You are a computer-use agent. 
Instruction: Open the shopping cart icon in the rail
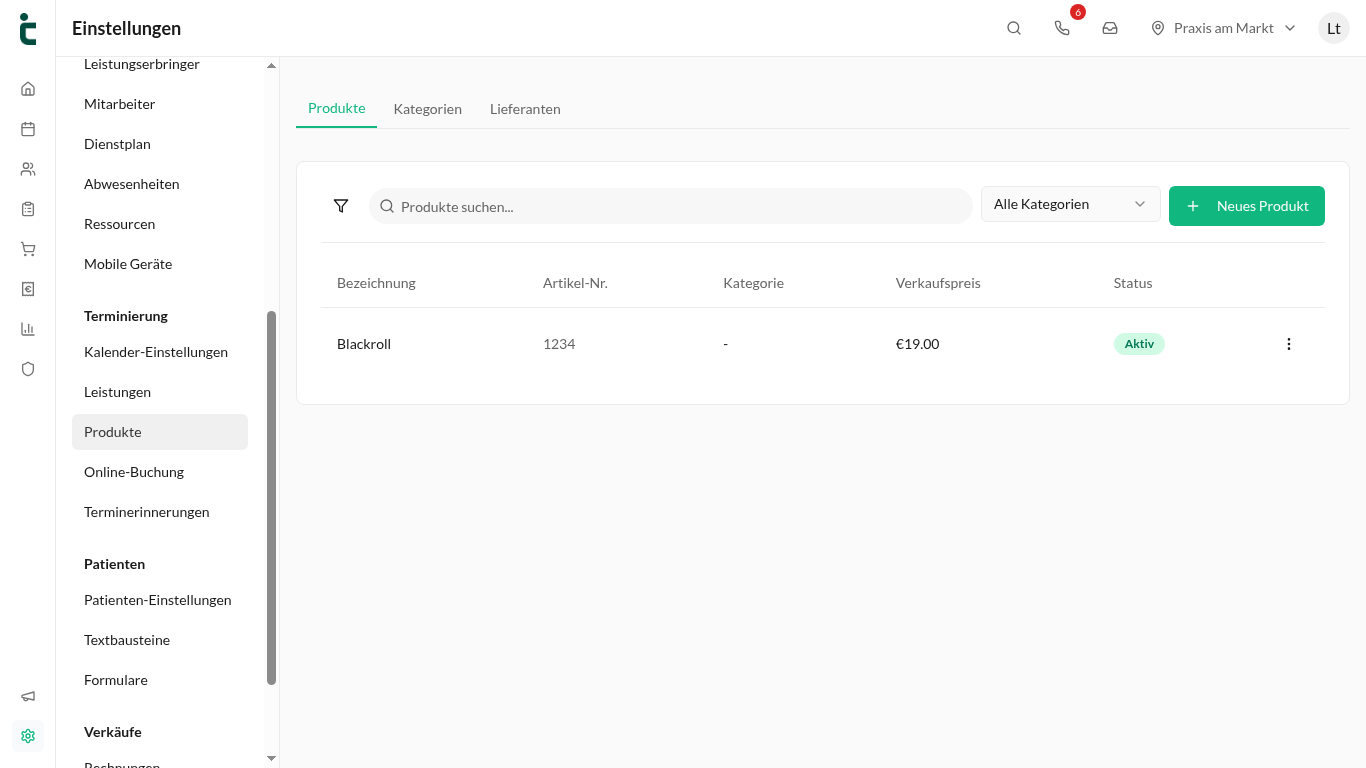point(28,248)
